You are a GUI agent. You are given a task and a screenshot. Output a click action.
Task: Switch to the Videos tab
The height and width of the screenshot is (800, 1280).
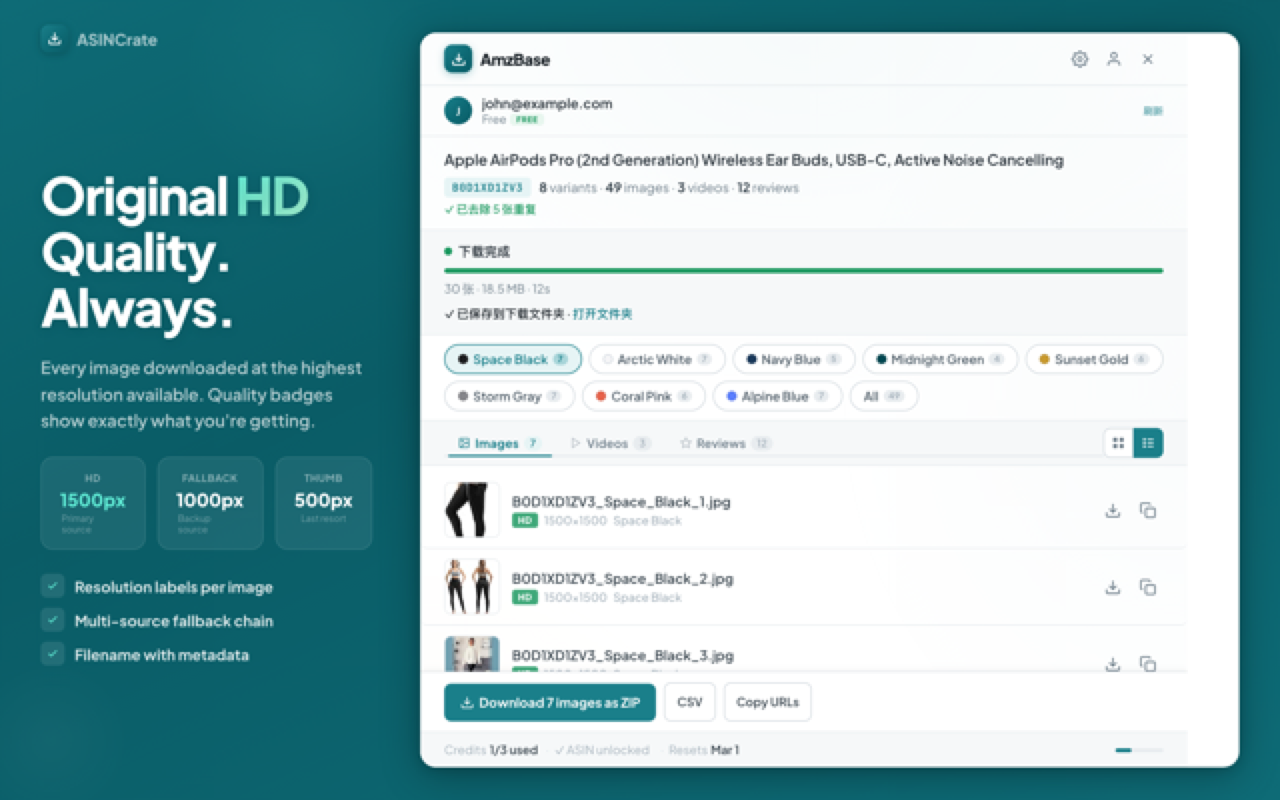(x=610, y=442)
